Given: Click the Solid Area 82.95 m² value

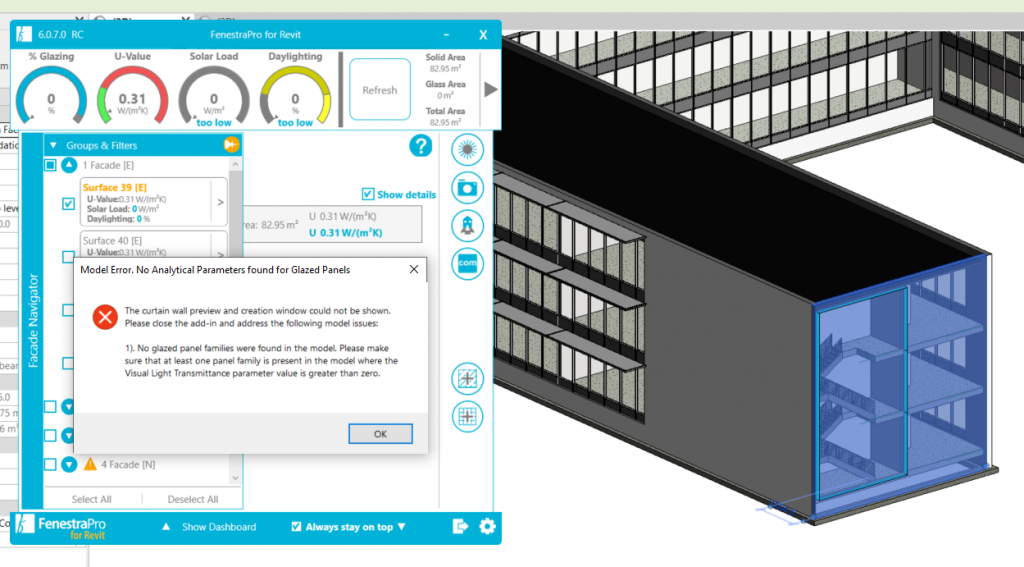Looking at the screenshot, I should pos(445,69).
